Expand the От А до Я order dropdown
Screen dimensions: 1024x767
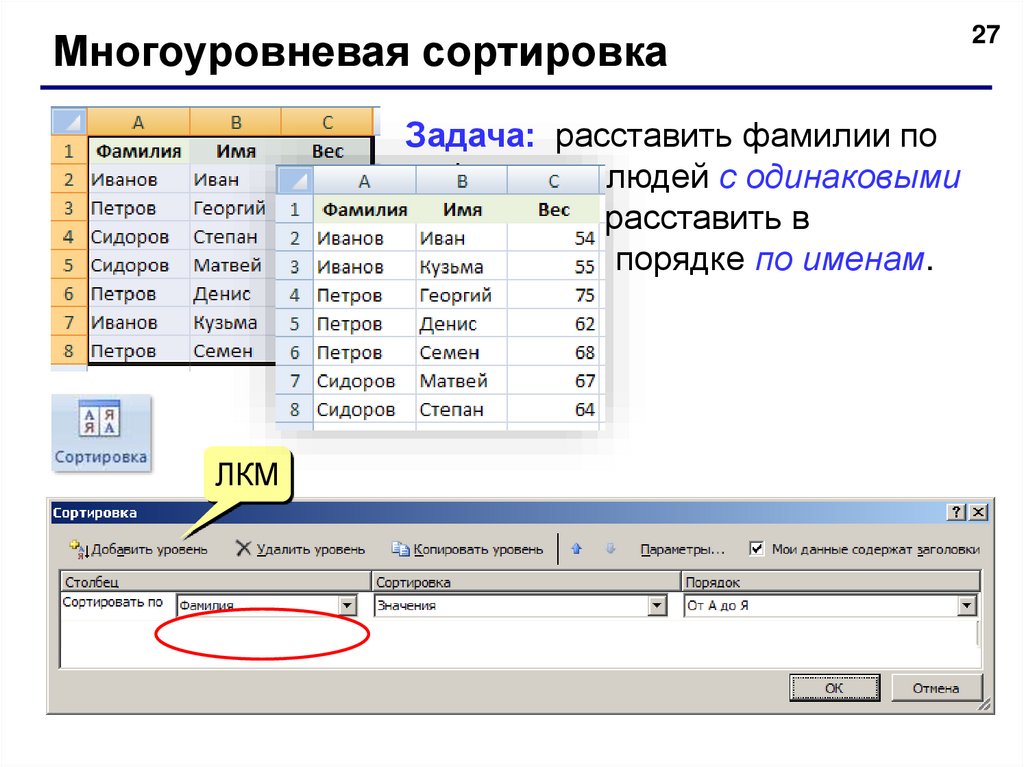click(967, 606)
